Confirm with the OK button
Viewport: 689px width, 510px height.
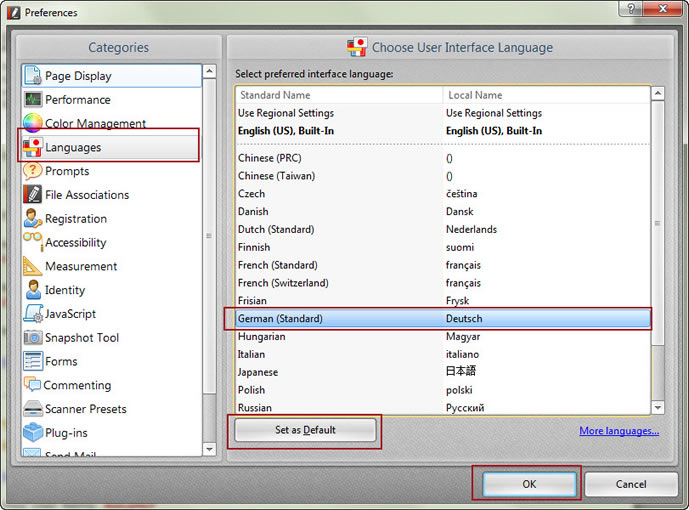529,484
